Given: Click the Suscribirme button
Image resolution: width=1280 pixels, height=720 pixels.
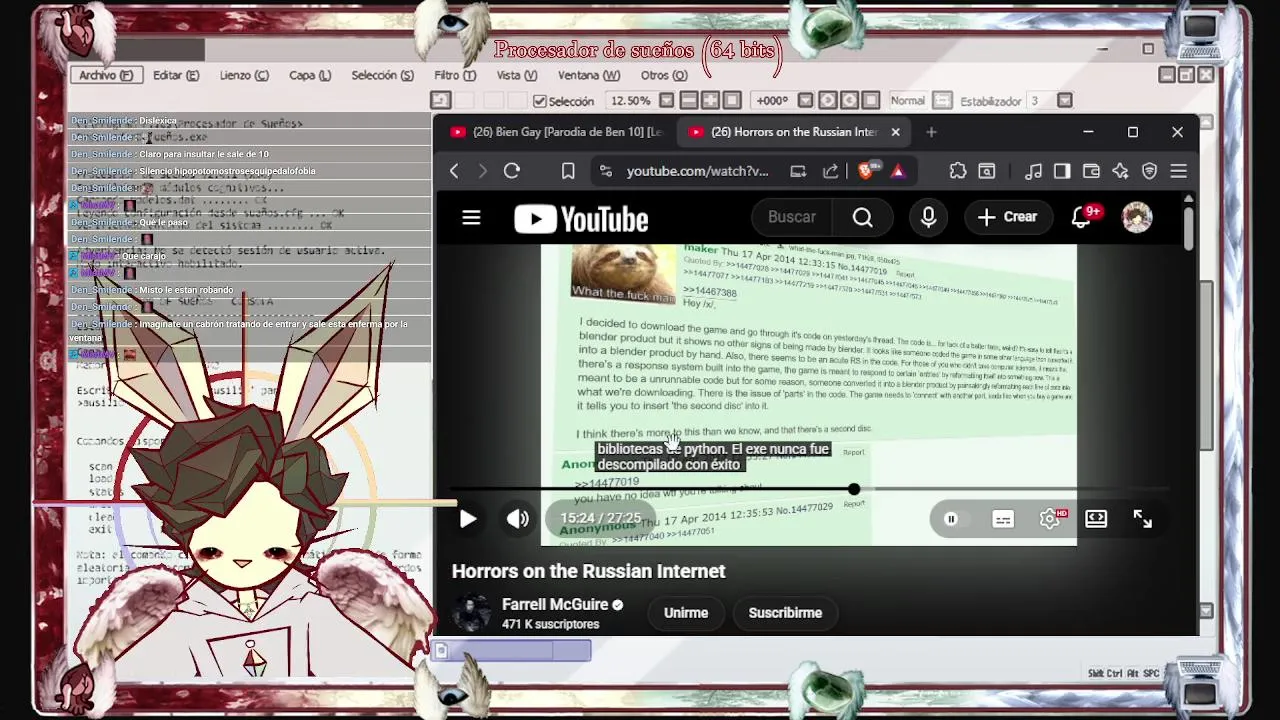Looking at the screenshot, I should tap(785, 613).
